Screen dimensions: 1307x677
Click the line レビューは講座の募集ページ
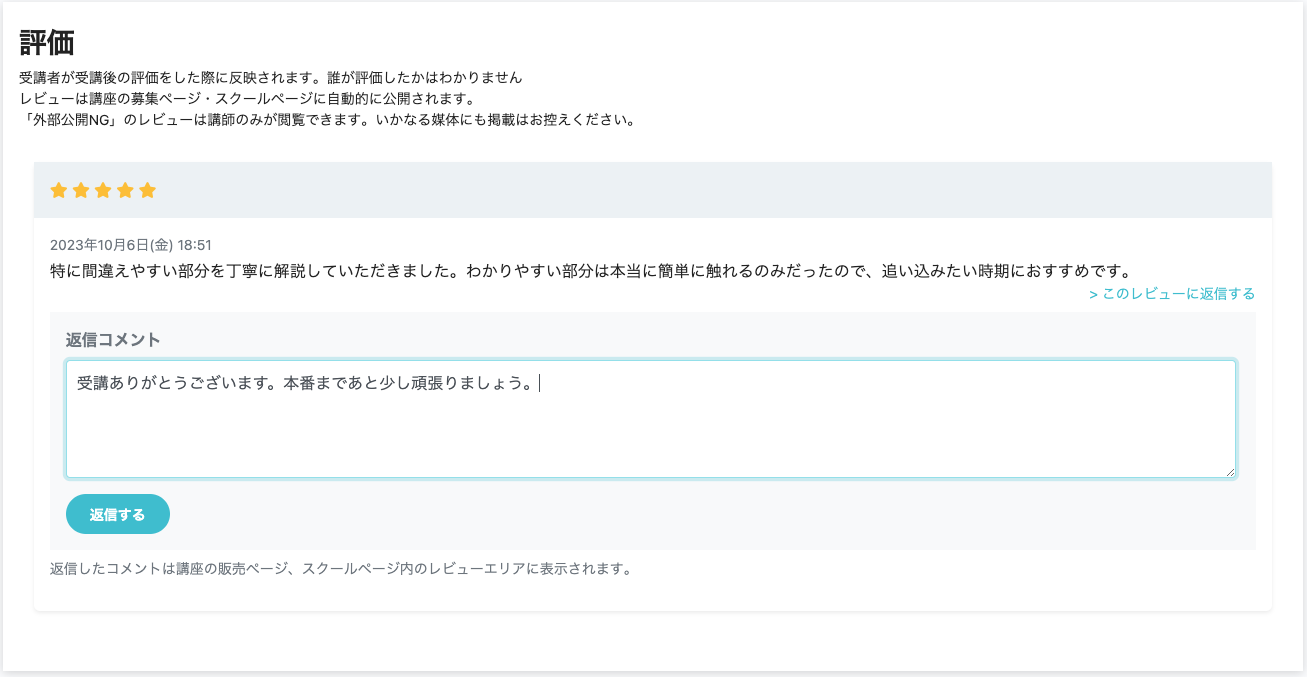click(246, 99)
